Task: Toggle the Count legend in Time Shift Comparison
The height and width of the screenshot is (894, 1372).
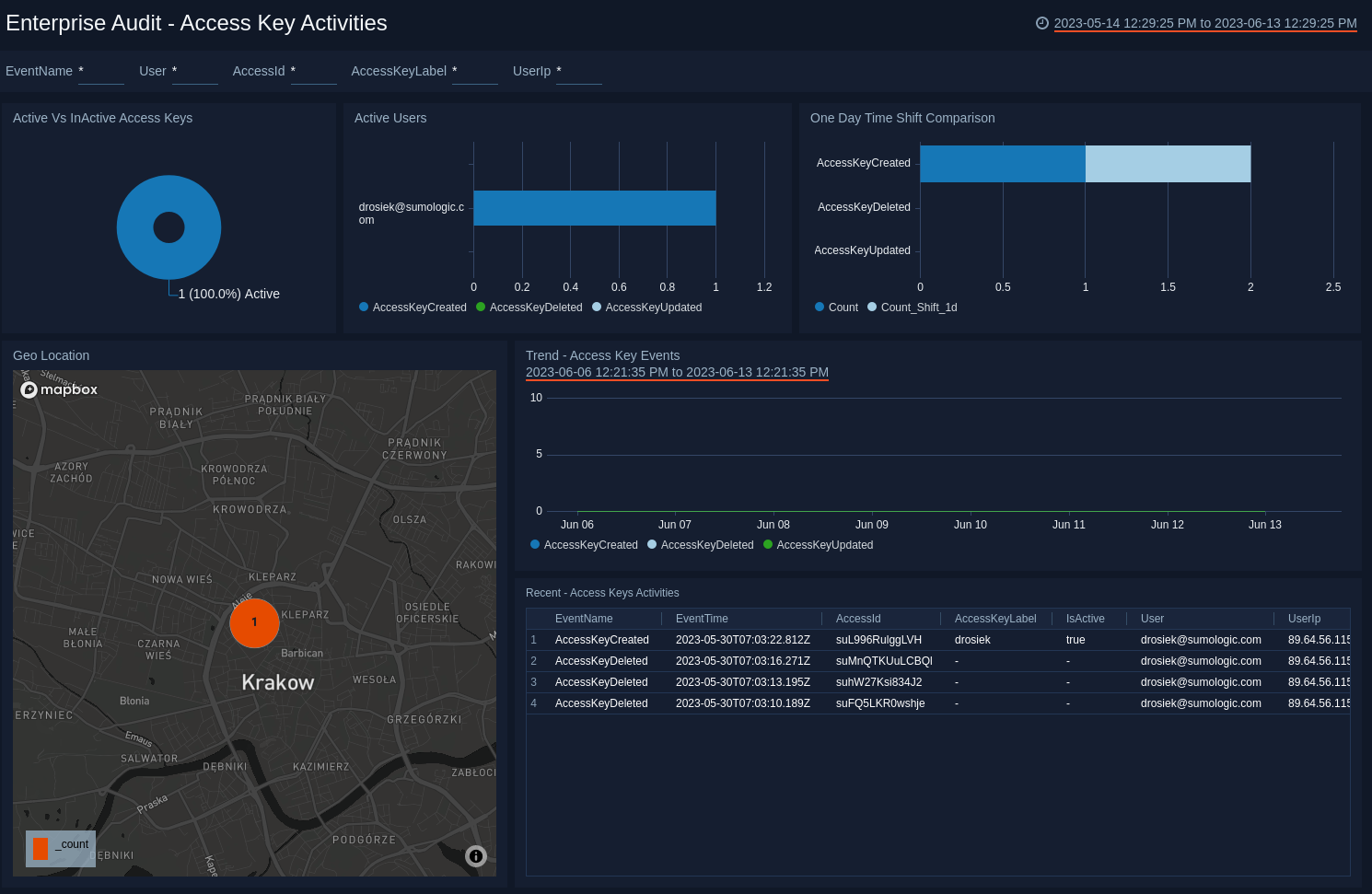Action: (x=836, y=308)
